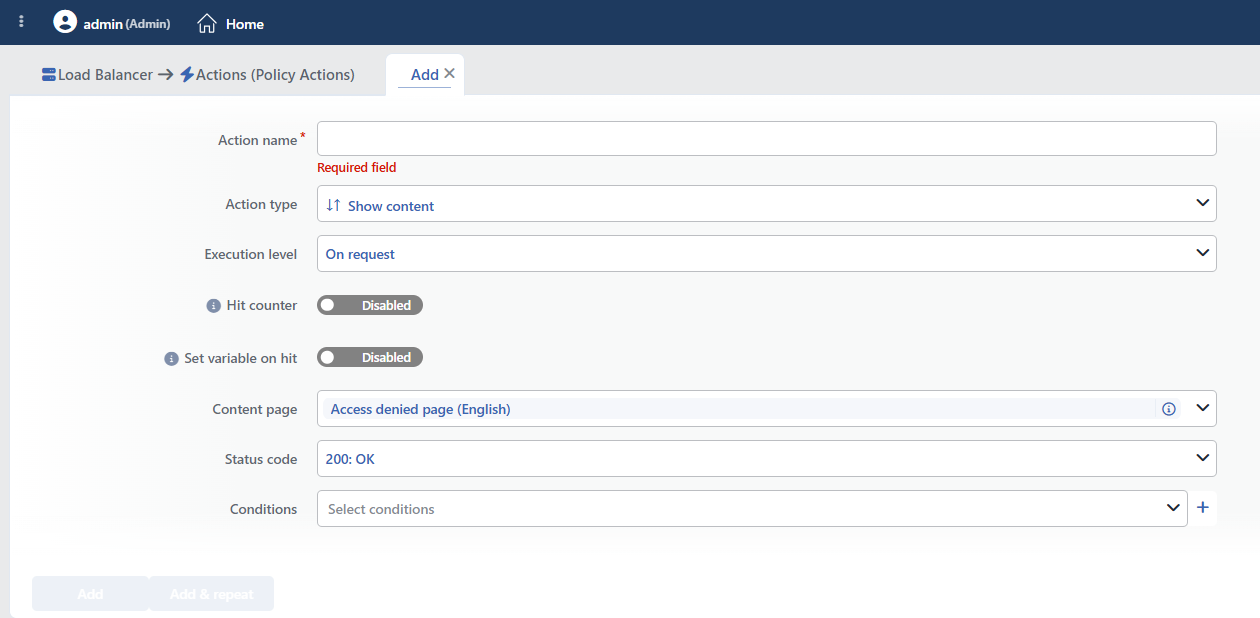The height and width of the screenshot is (618, 1260).
Task: Click the Execution level label
Action: 251,254
